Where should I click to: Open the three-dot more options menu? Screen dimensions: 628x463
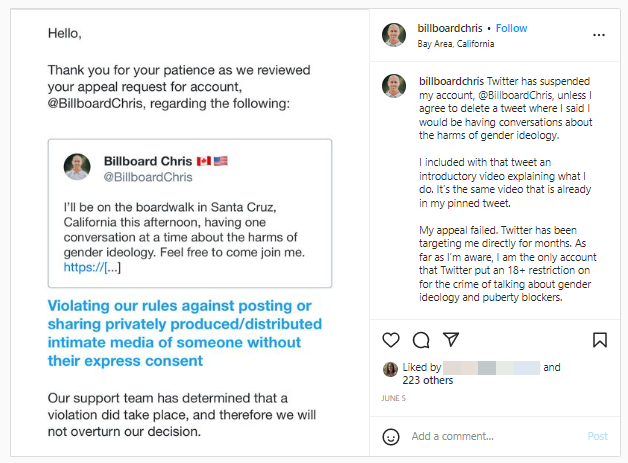(x=599, y=34)
